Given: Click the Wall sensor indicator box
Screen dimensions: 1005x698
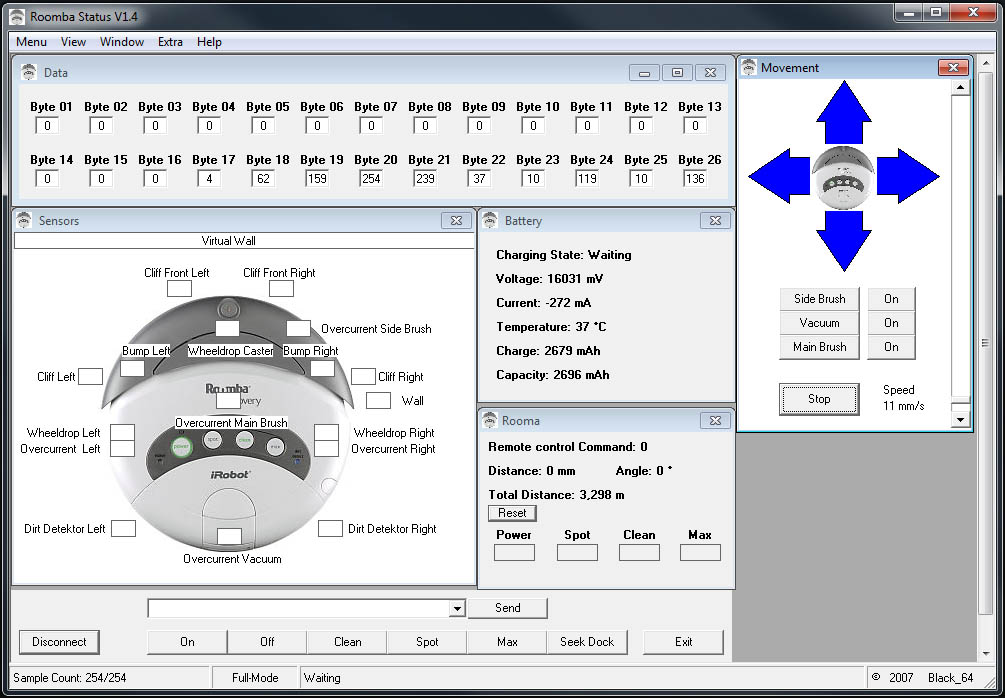Looking at the screenshot, I should coord(378,401).
